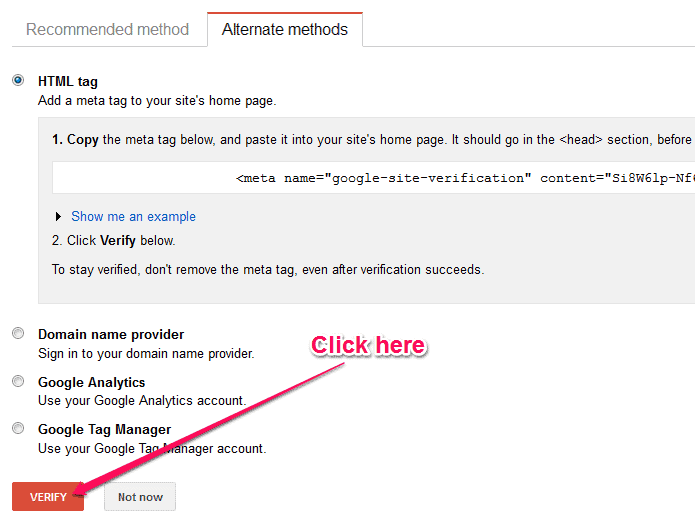Pick the Google Tag Manager radio option
The image size is (695, 525).
point(18,428)
